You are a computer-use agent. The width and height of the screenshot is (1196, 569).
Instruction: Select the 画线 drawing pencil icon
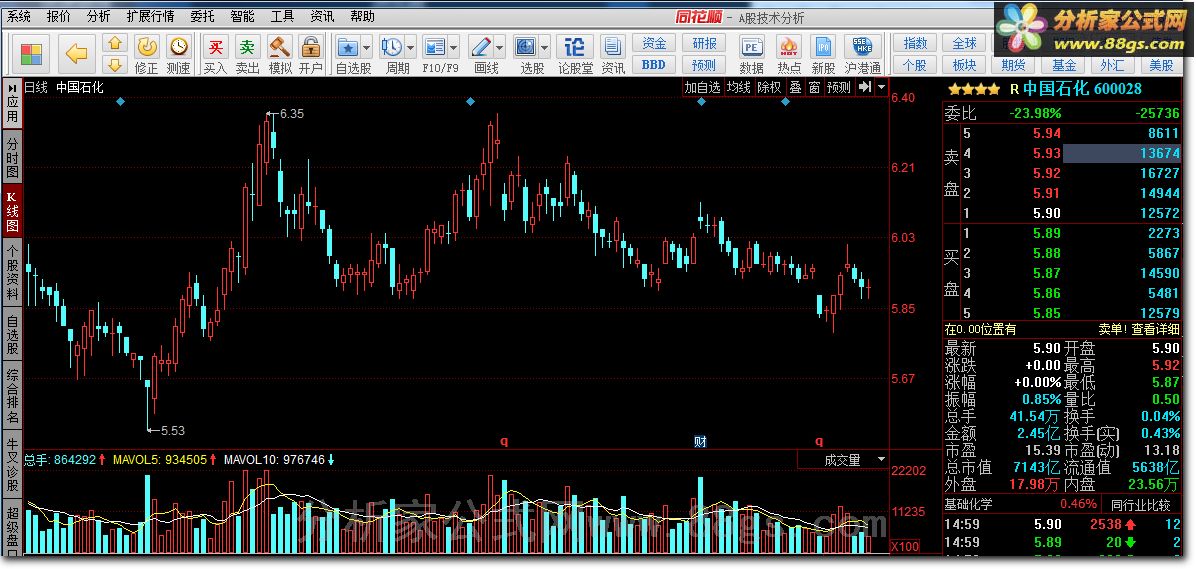[480, 47]
